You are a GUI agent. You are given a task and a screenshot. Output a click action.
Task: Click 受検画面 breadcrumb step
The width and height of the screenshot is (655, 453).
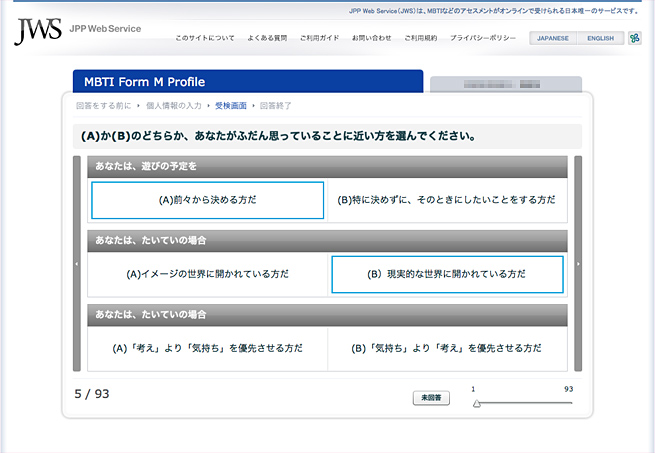(x=231, y=106)
